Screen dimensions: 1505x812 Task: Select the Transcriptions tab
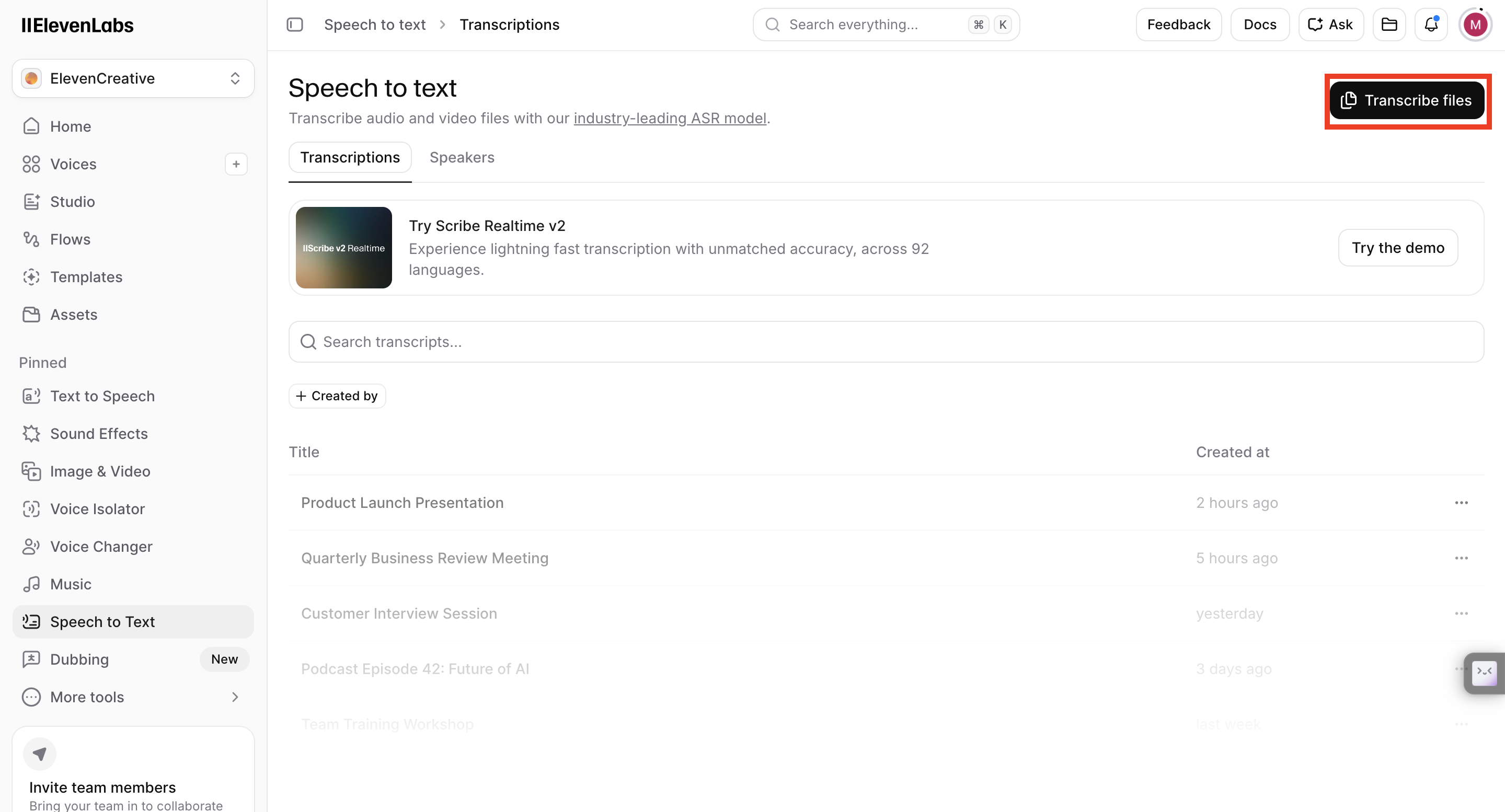pos(350,157)
